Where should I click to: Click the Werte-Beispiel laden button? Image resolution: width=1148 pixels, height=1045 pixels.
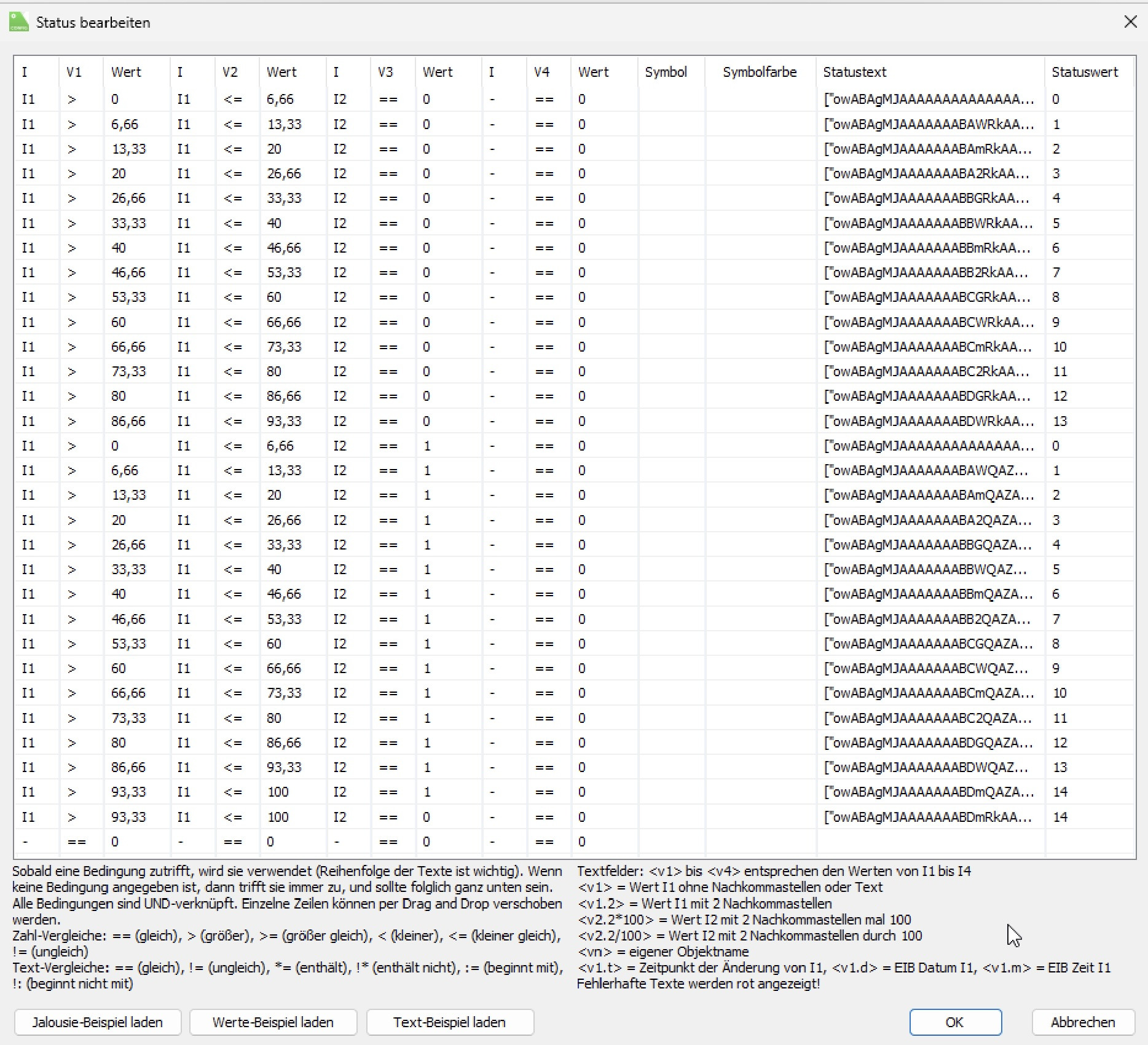(273, 1022)
